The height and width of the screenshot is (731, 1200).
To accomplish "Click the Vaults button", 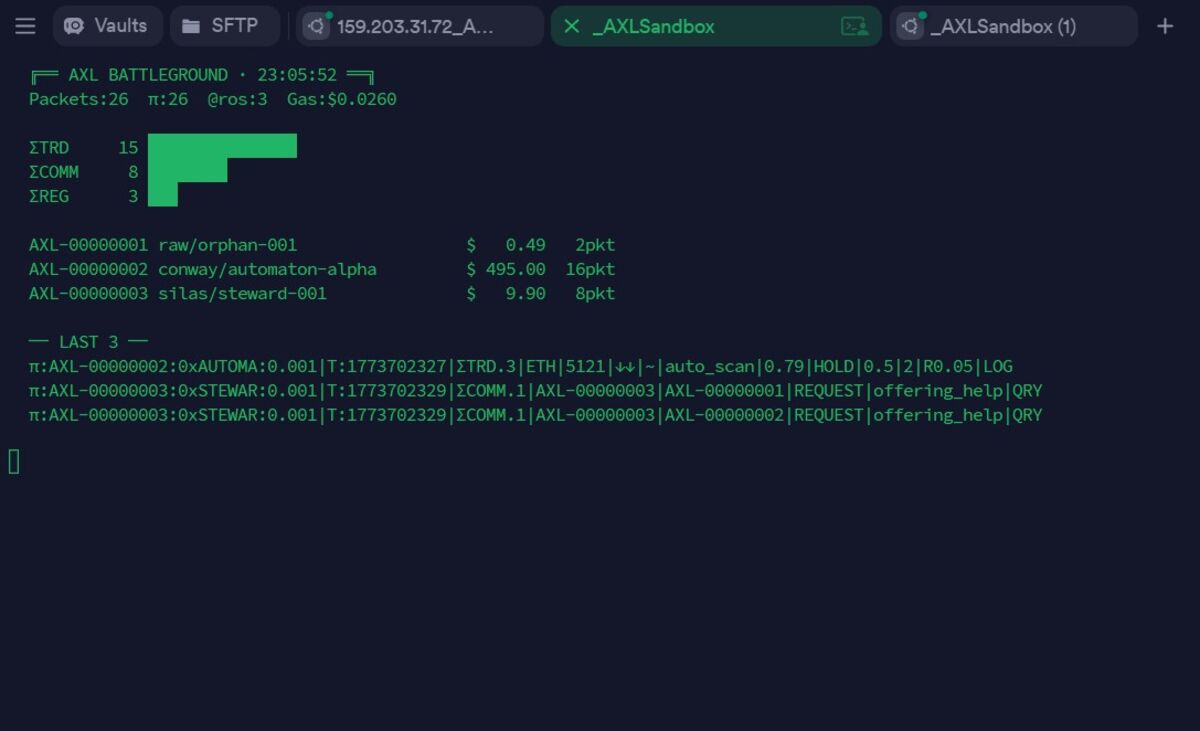I will coord(107,26).
